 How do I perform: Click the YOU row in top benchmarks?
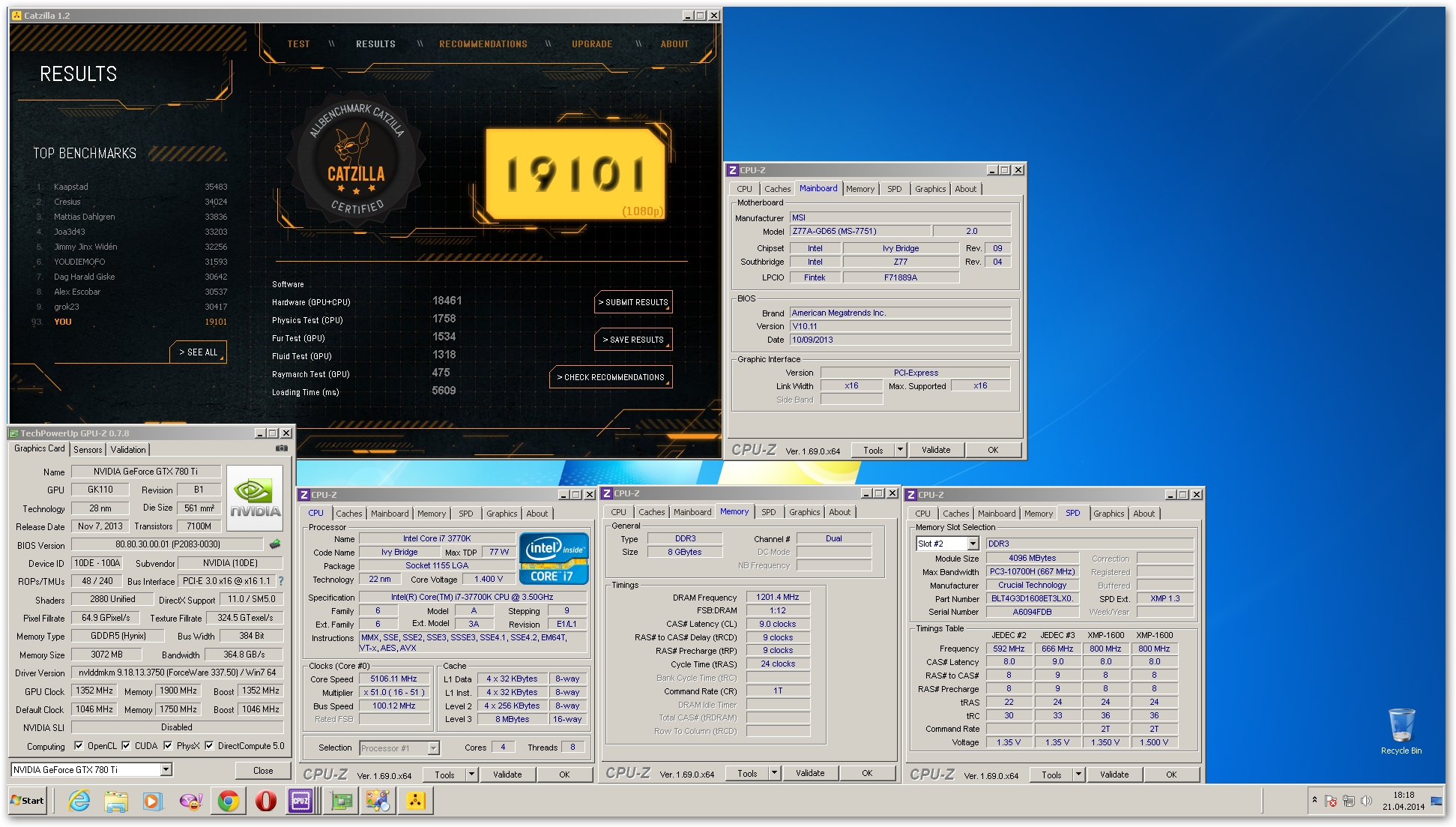coord(130,322)
